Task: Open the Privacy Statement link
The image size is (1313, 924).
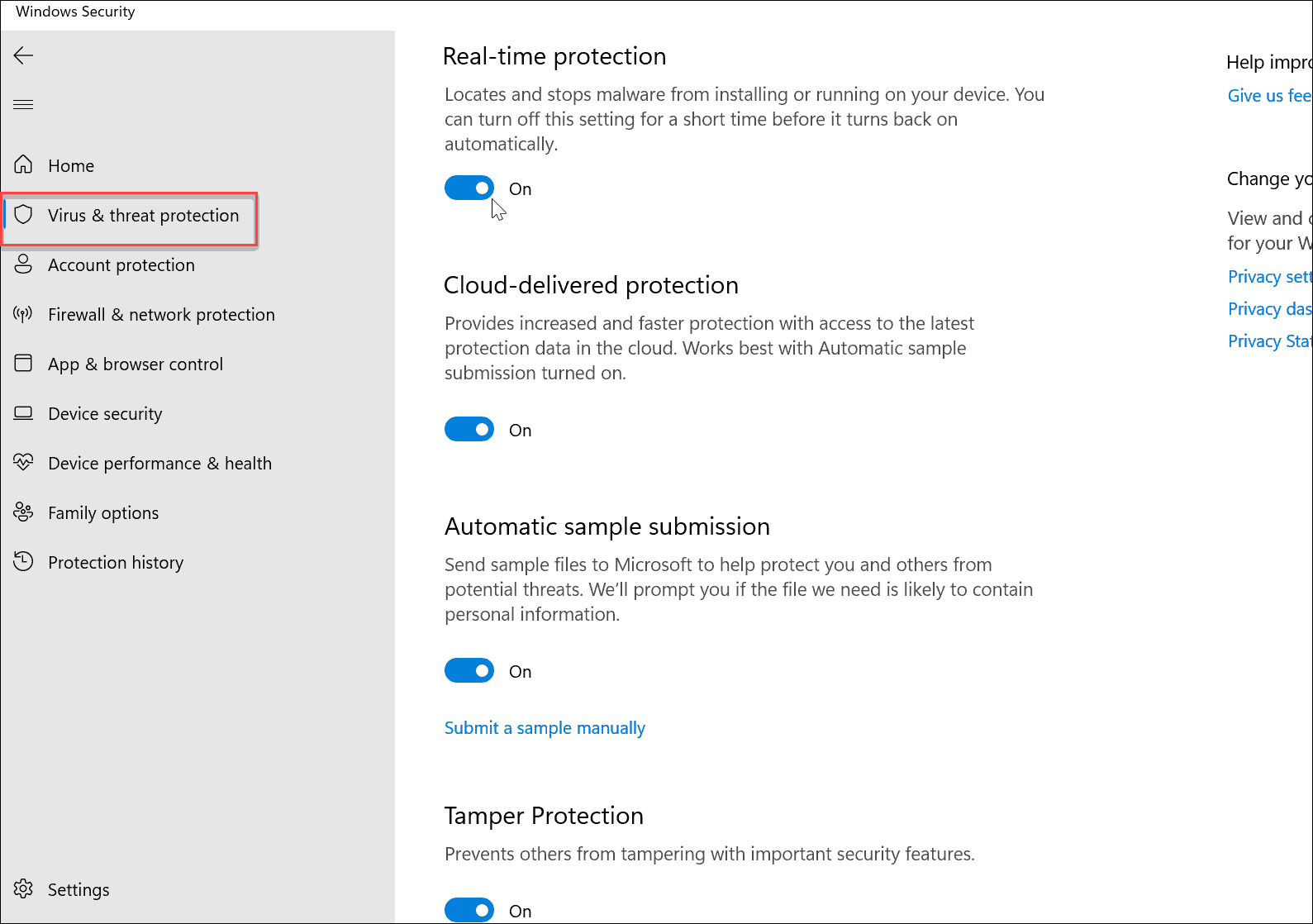Action: click(x=1269, y=341)
